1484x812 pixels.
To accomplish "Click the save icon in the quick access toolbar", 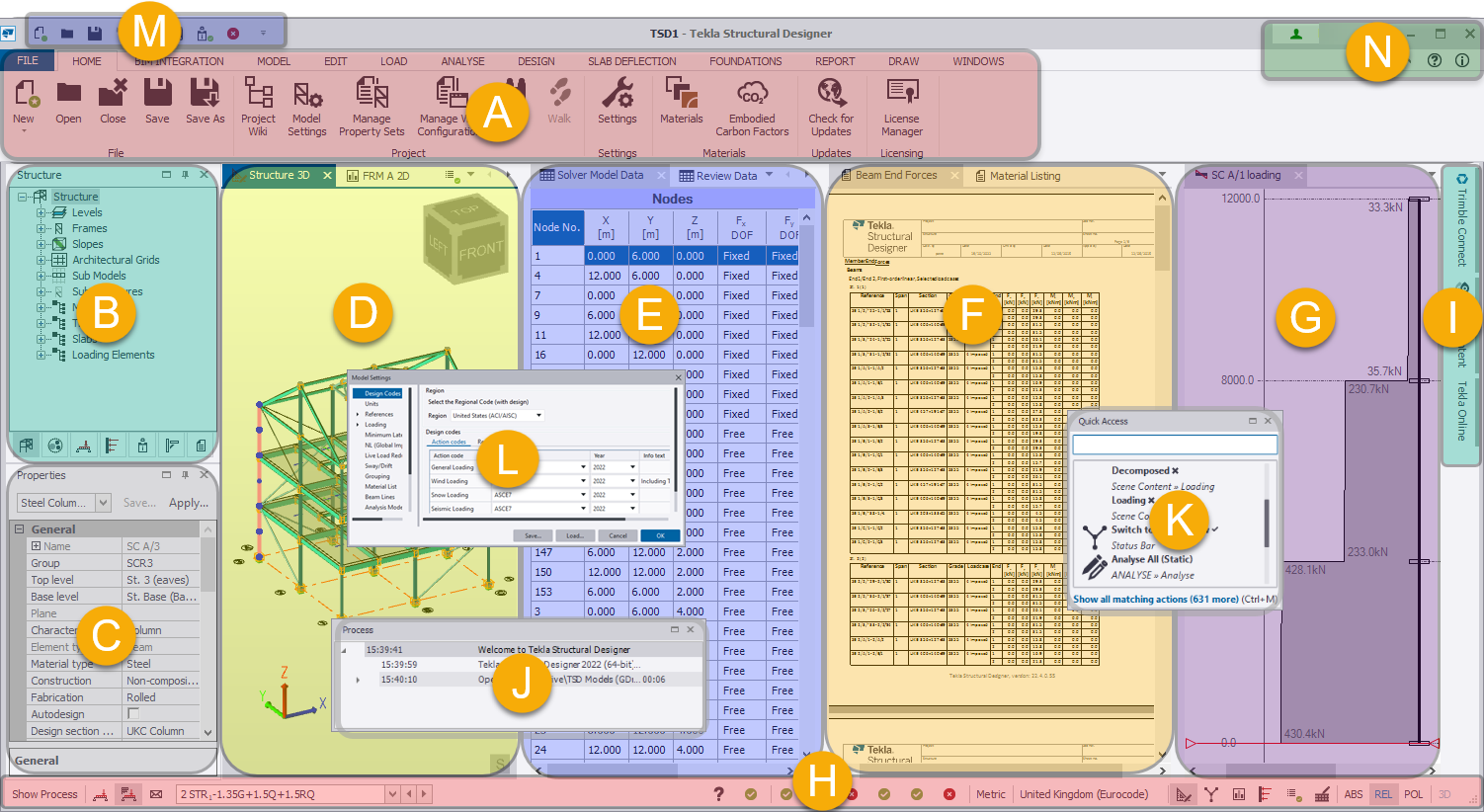I will coord(95,34).
